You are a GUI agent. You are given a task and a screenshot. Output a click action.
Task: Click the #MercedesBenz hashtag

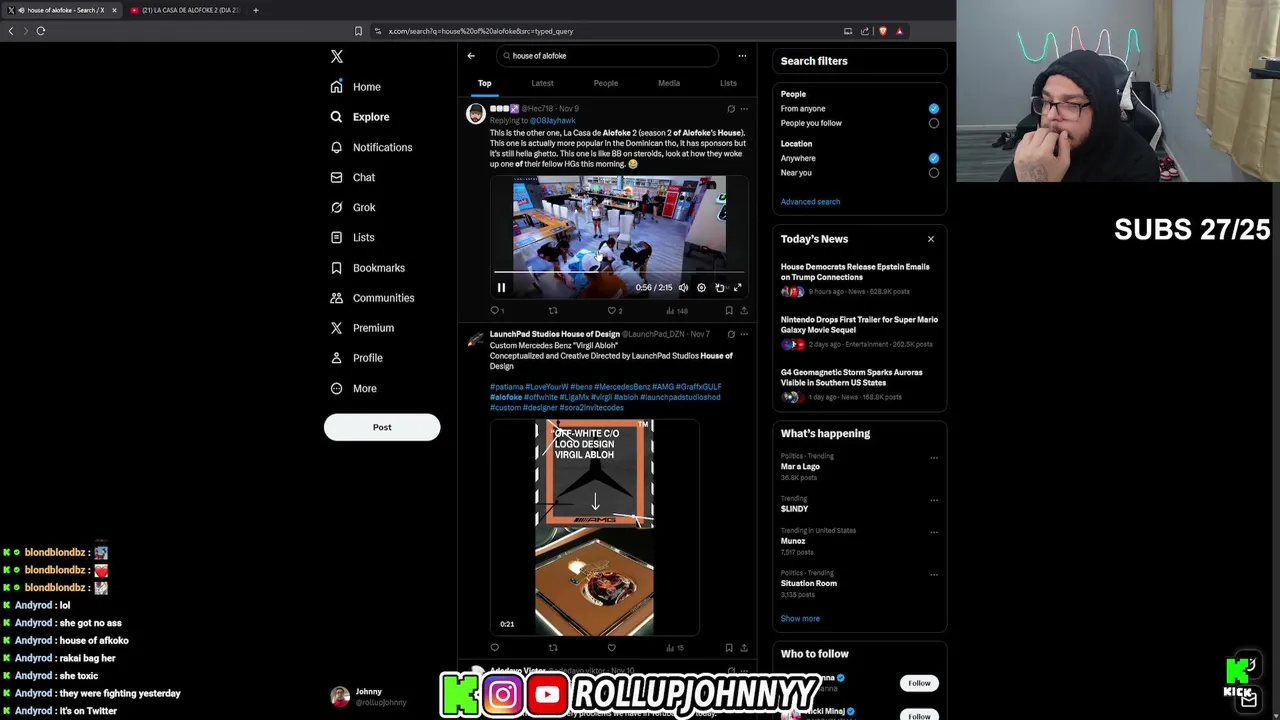click(x=622, y=387)
